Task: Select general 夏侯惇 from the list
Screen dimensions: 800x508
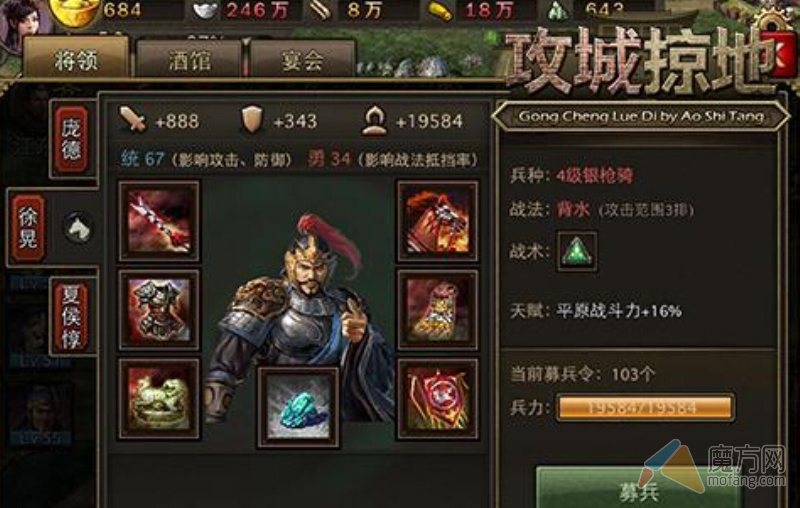Action: click(x=71, y=317)
